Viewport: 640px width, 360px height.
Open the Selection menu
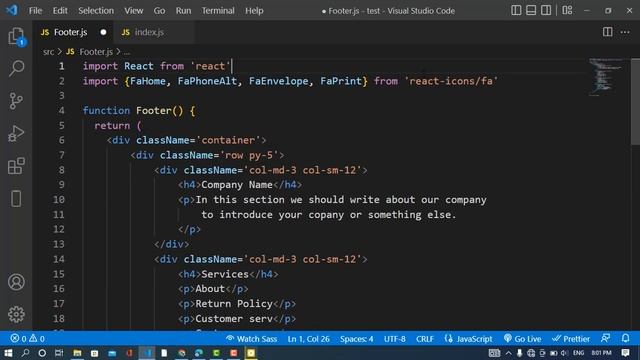(x=96, y=11)
